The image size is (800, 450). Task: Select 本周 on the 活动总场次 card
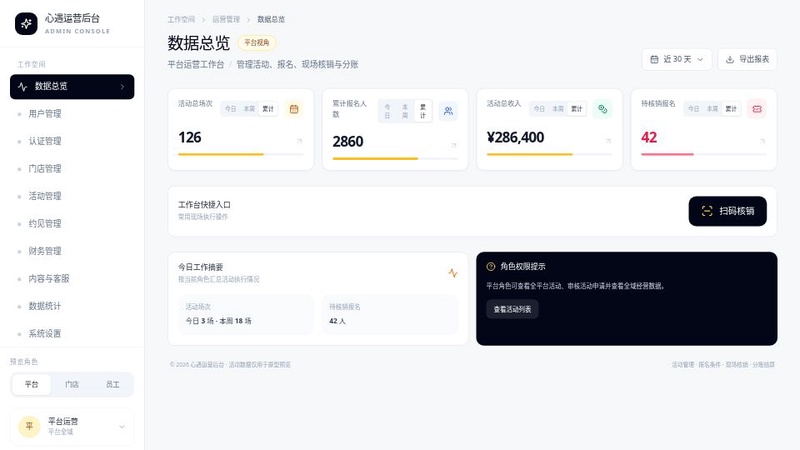249,109
